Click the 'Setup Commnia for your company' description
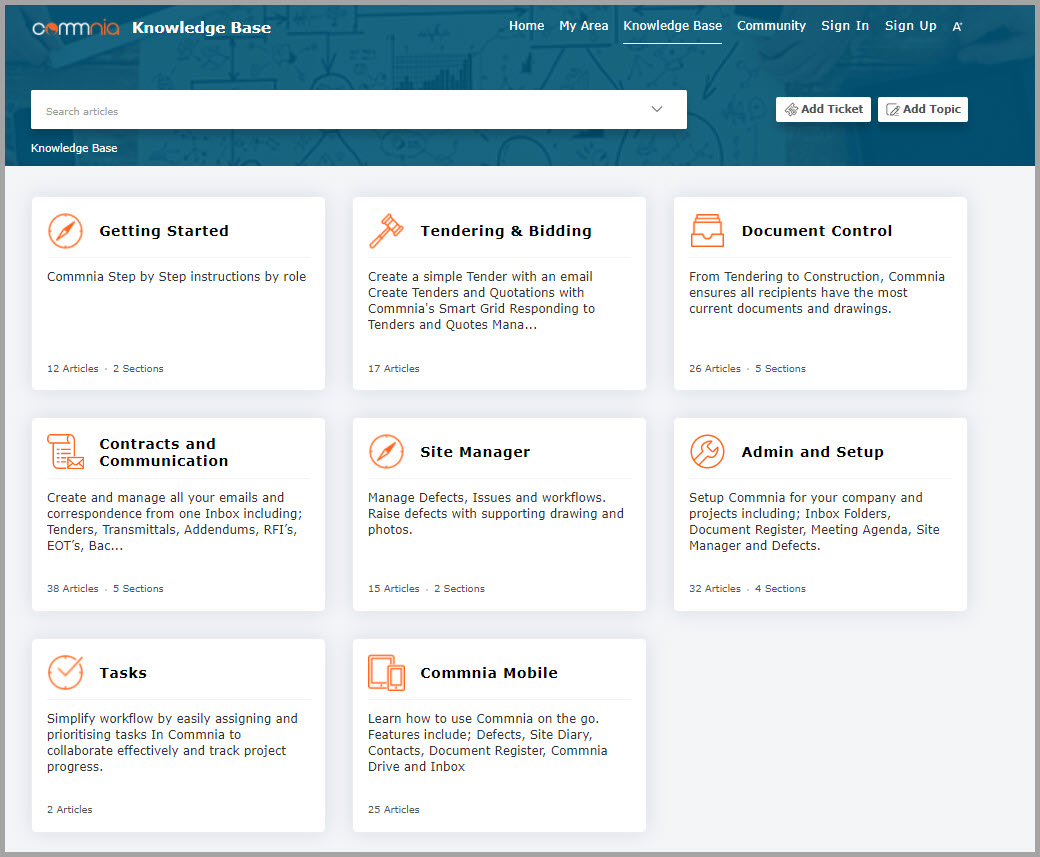The image size is (1040, 857). point(814,521)
